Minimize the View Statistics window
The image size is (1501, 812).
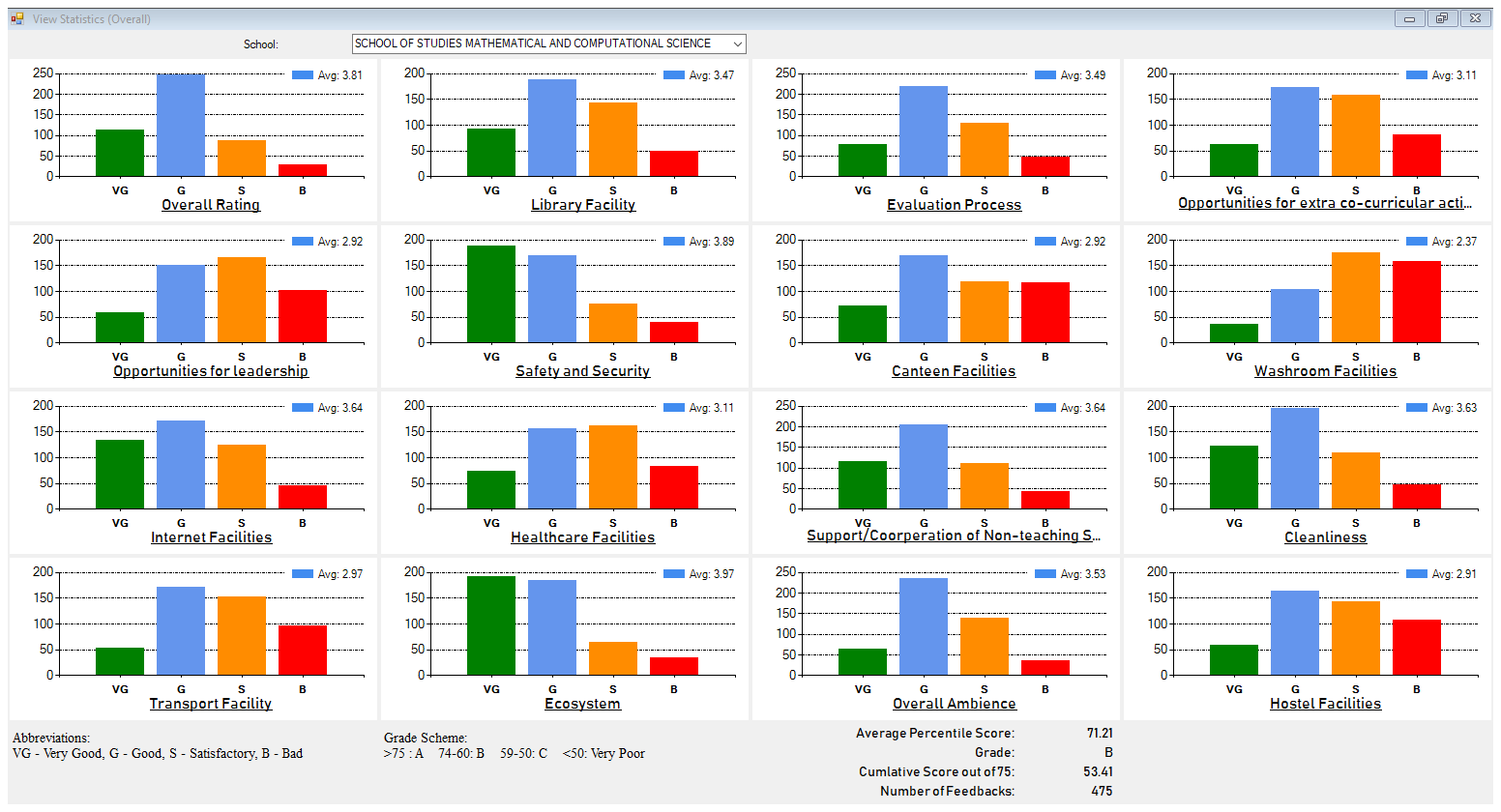(1409, 18)
